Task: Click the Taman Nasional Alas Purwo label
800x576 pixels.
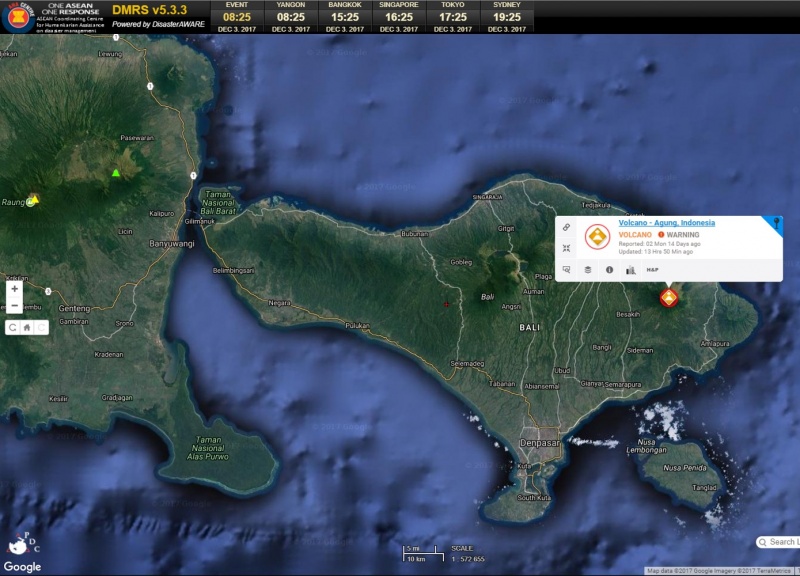Action: [x=208, y=448]
